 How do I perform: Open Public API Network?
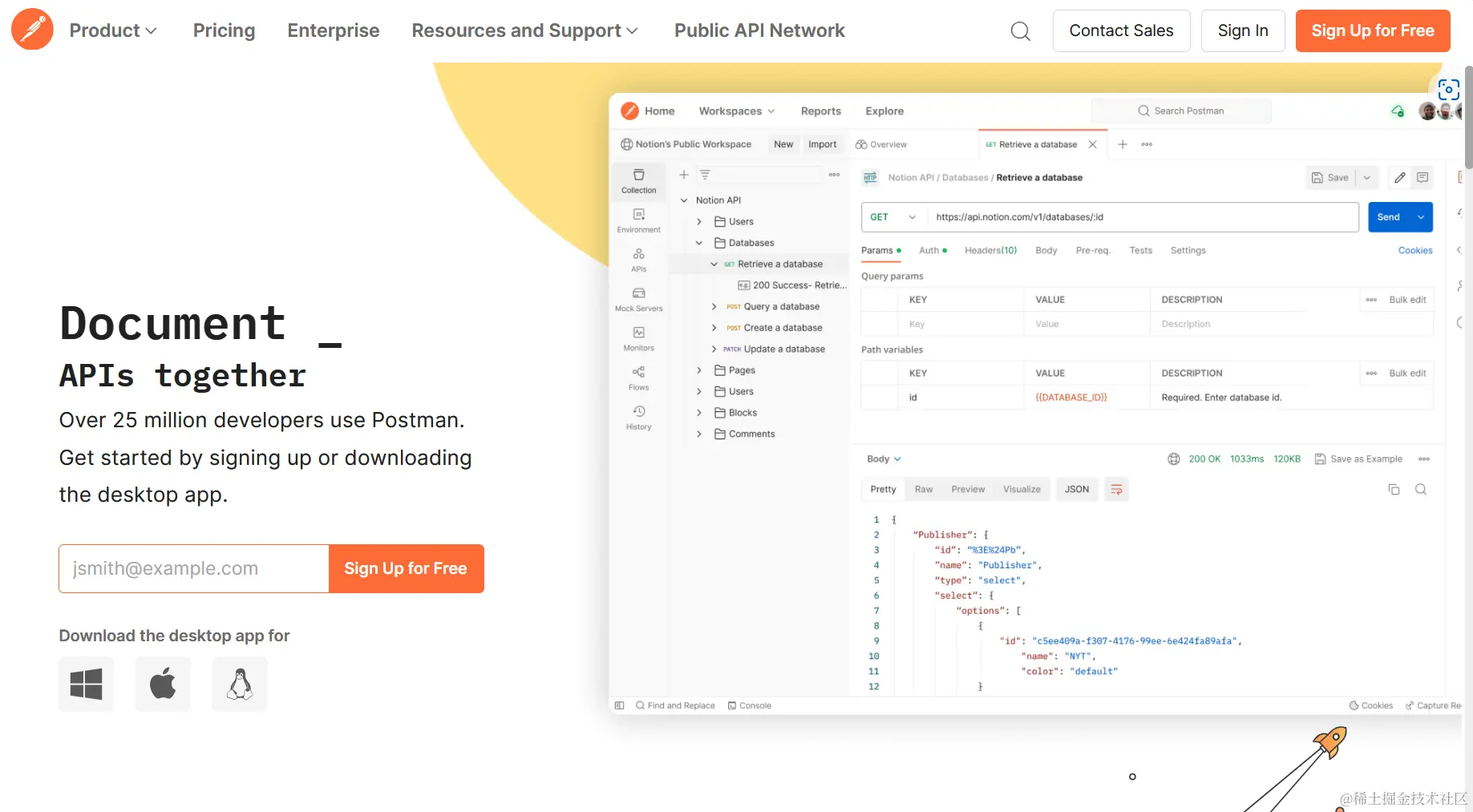[x=759, y=30]
